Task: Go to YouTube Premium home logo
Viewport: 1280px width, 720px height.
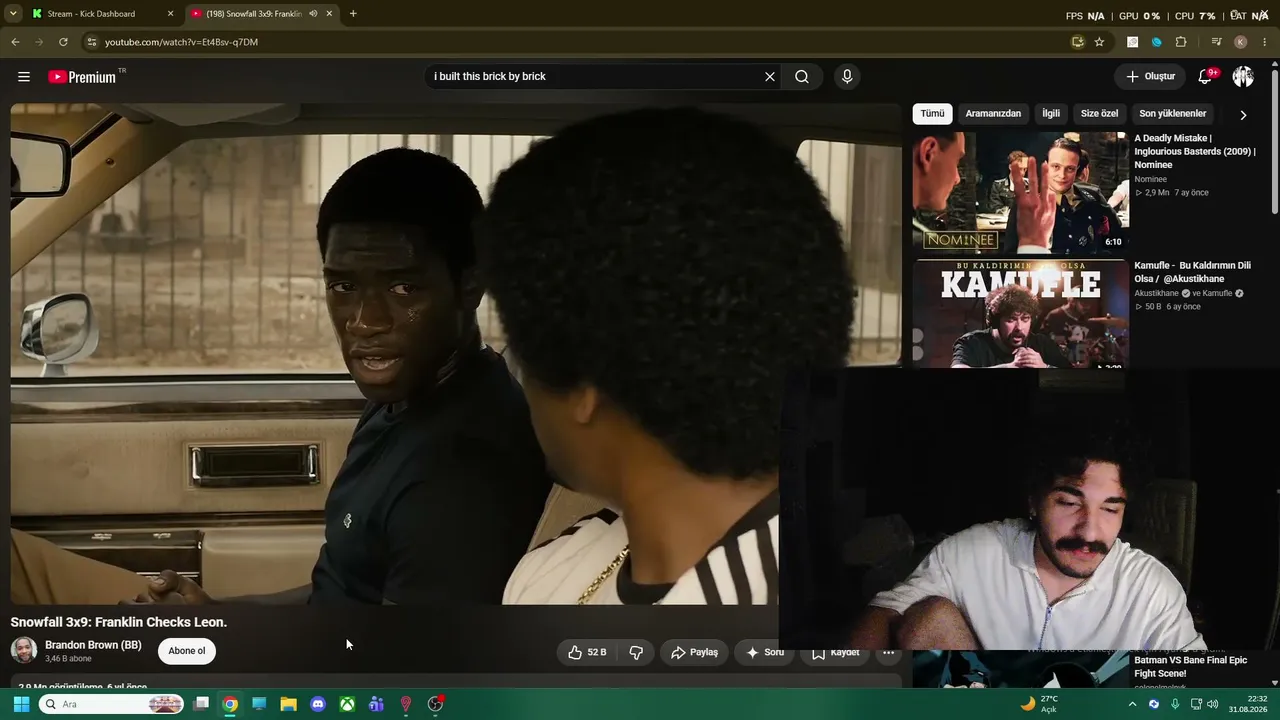Action: (x=82, y=77)
